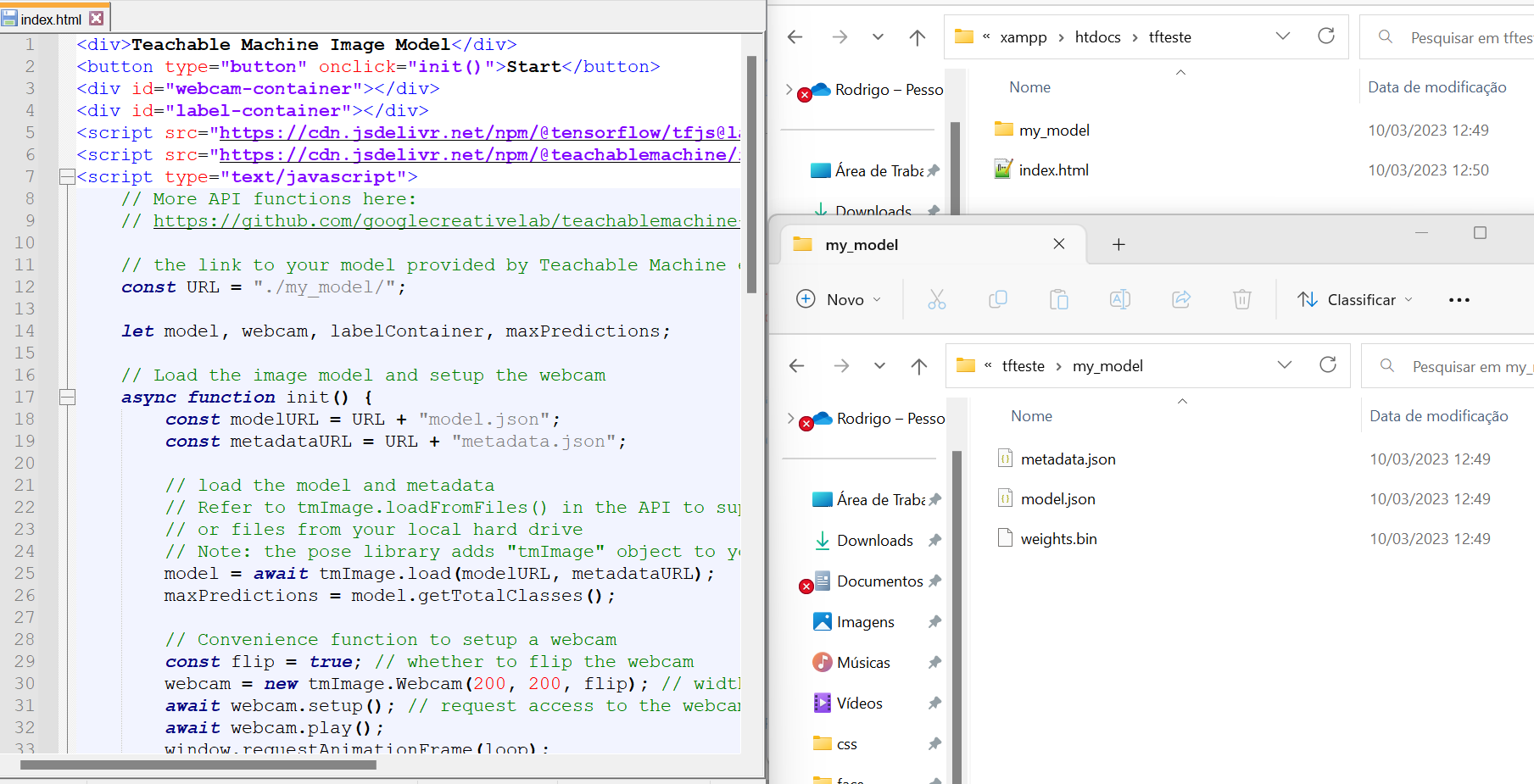
Task: Select the model.json file
Action: (1057, 499)
